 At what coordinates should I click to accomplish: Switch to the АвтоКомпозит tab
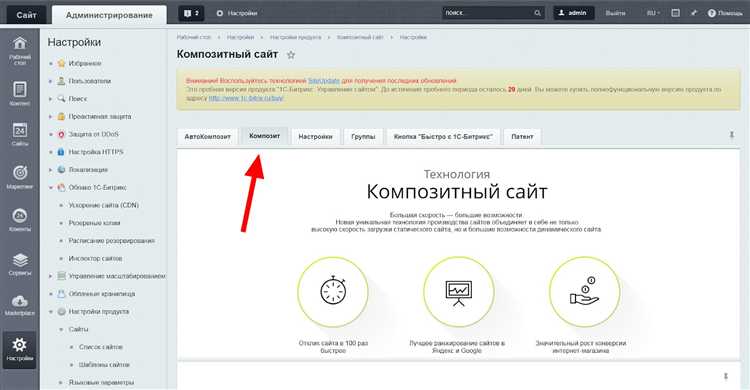click(207, 136)
